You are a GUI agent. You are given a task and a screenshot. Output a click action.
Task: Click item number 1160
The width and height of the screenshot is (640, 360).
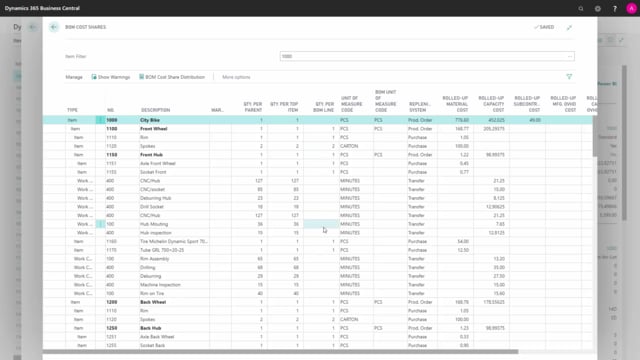[x=111, y=241]
